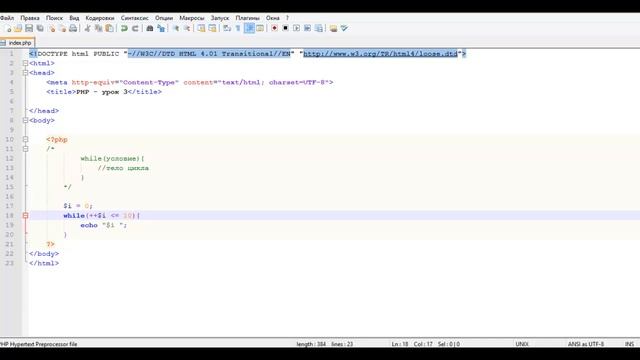Click the w3.org loose.dtd URL on line 1
640x360 pixels.
click(x=380, y=53)
